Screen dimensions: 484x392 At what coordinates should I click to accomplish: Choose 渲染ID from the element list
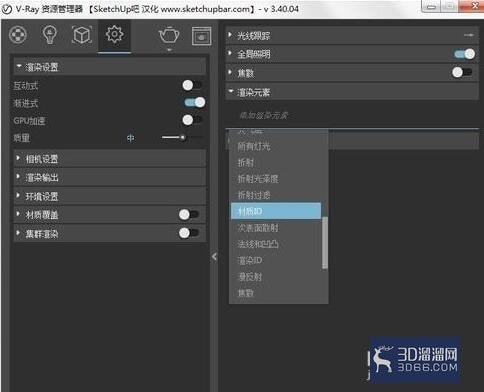coord(276,260)
